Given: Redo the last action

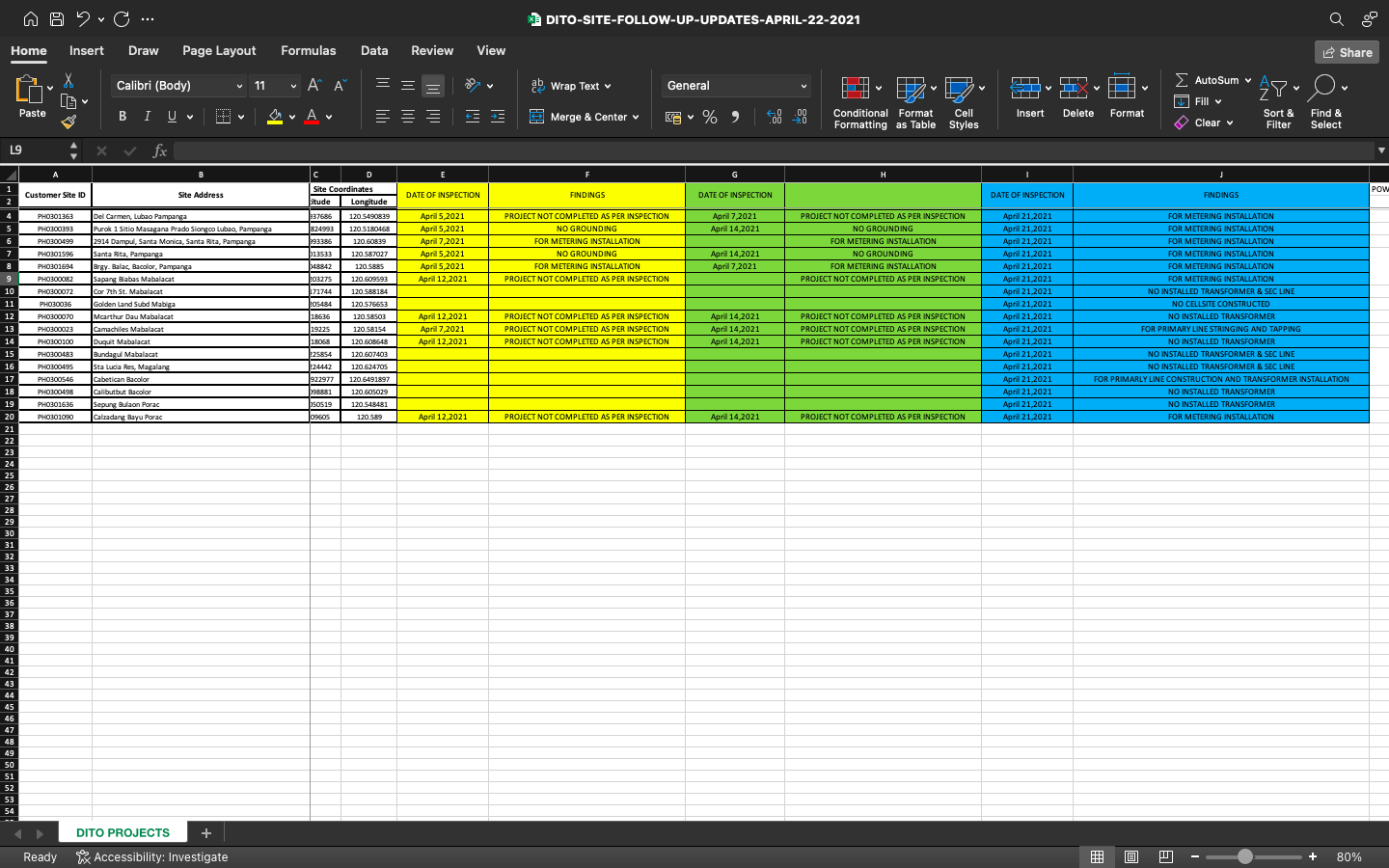Looking at the screenshot, I should 122,19.
